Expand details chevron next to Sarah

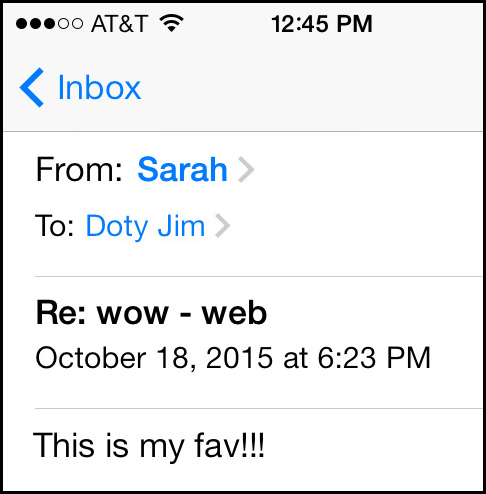coord(246,170)
